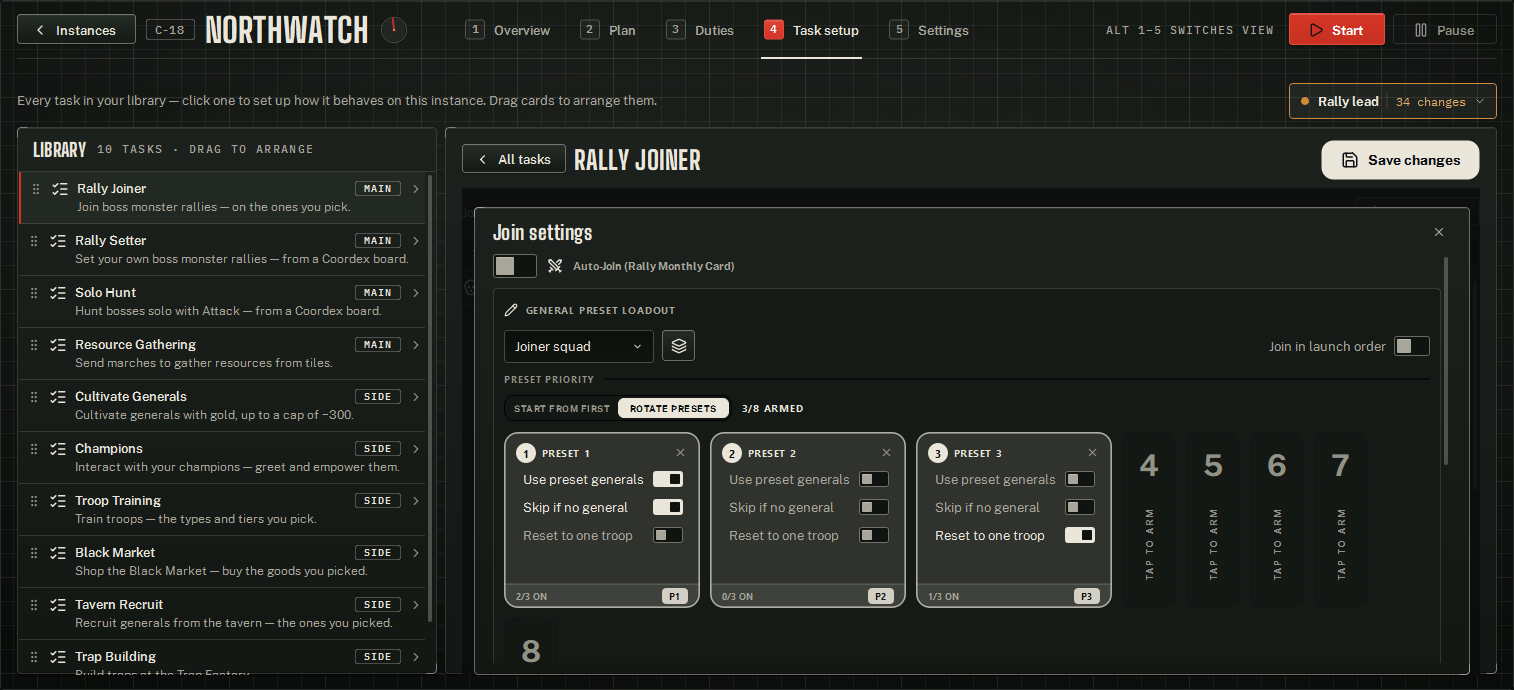Click the red Start button
Image resolution: width=1514 pixels, height=690 pixels.
tap(1336, 30)
